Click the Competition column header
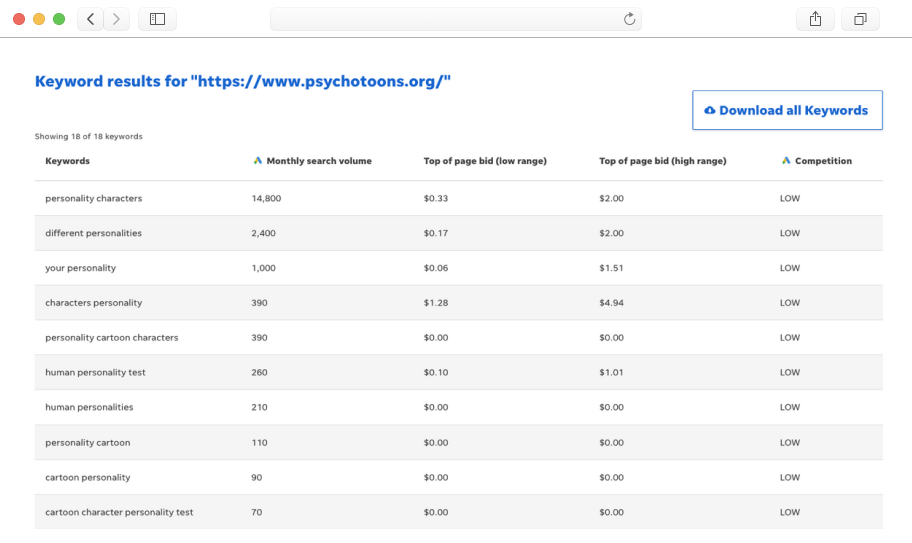This screenshot has height=543, width=912. pyautogui.click(x=823, y=161)
